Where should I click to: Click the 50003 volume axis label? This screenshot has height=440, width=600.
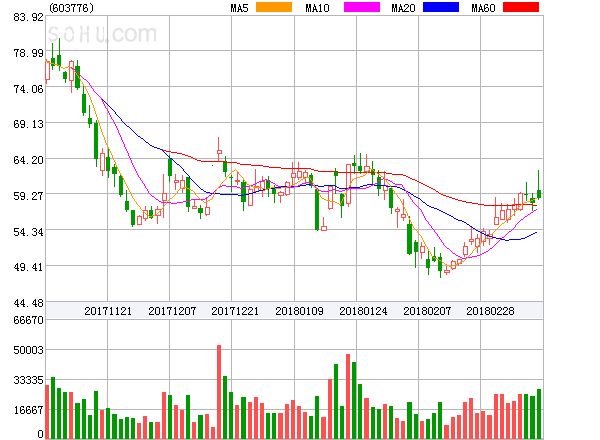[x=28, y=350]
